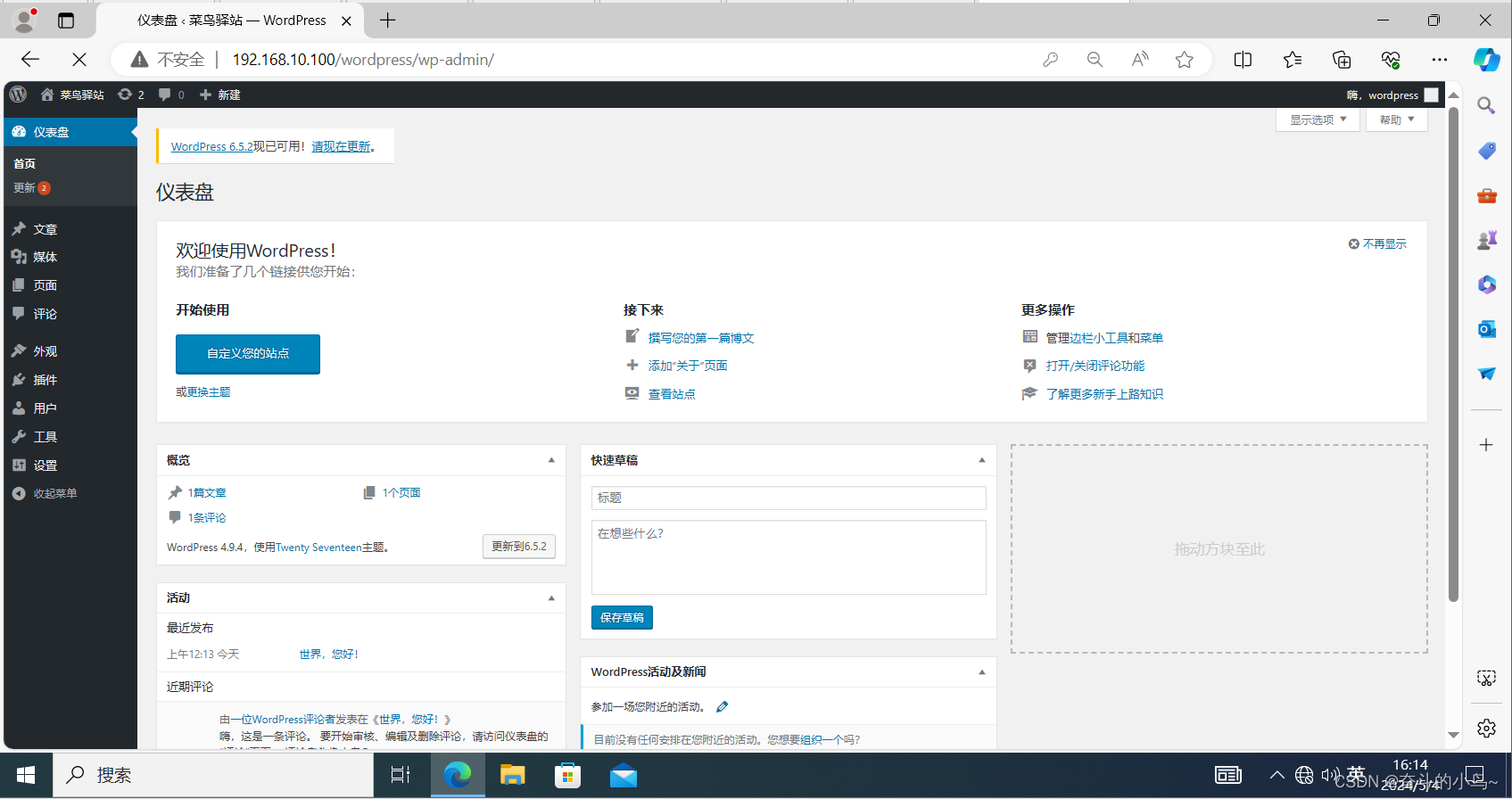1512x799 pixels.
Task: Visit site 菜鸟驿站 from admin bar
Action: coord(72,95)
